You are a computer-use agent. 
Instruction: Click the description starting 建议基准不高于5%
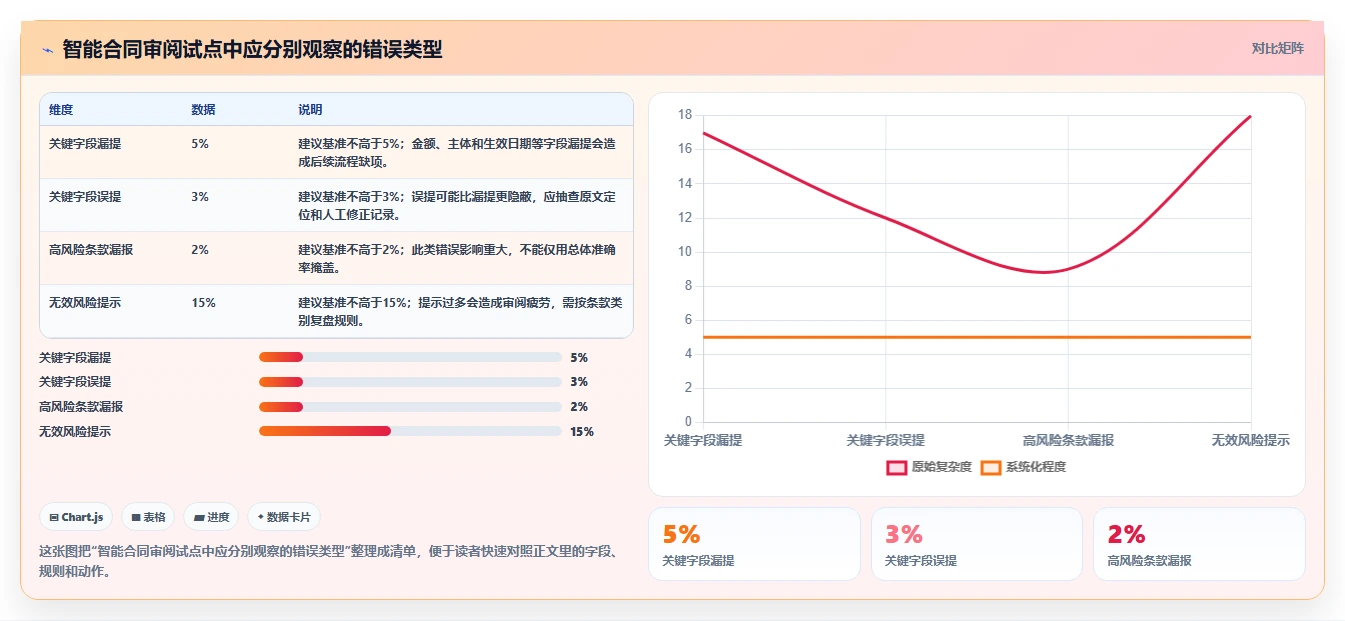[458, 152]
